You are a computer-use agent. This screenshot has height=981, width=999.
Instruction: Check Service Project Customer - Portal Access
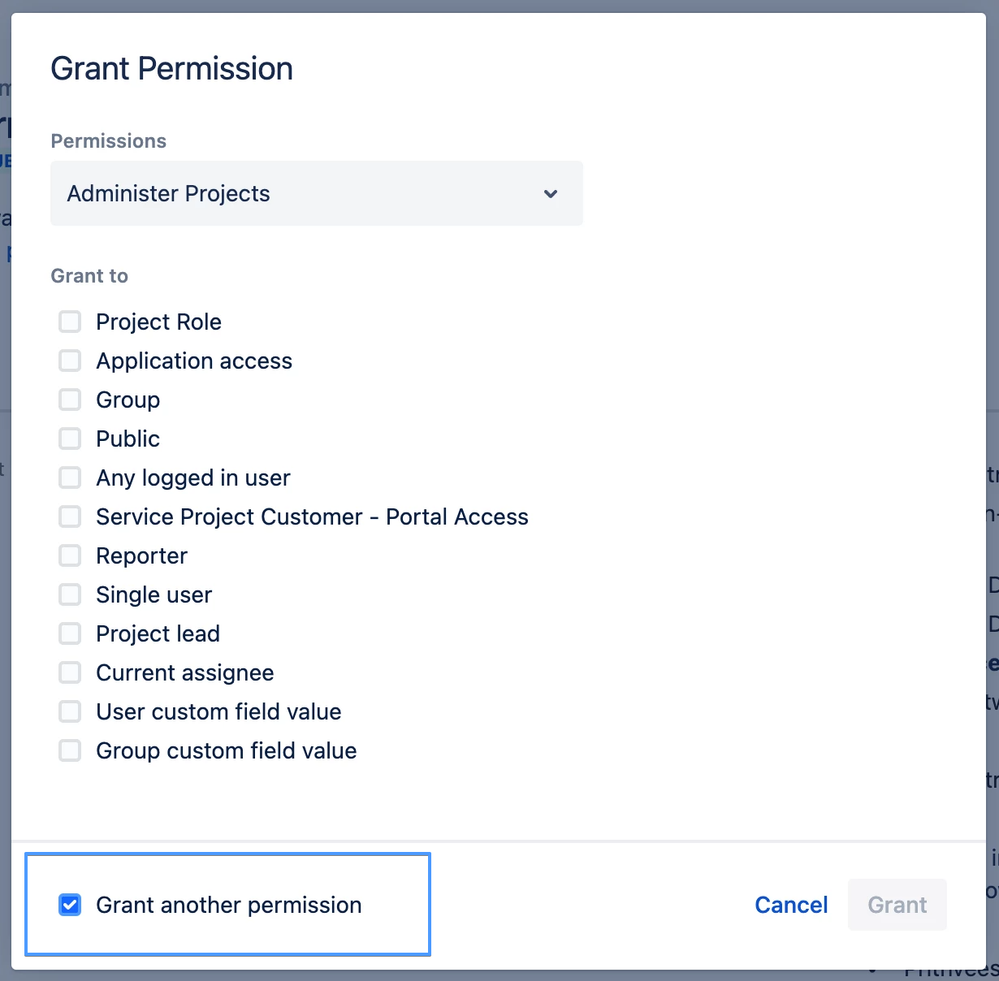[69, 516]
